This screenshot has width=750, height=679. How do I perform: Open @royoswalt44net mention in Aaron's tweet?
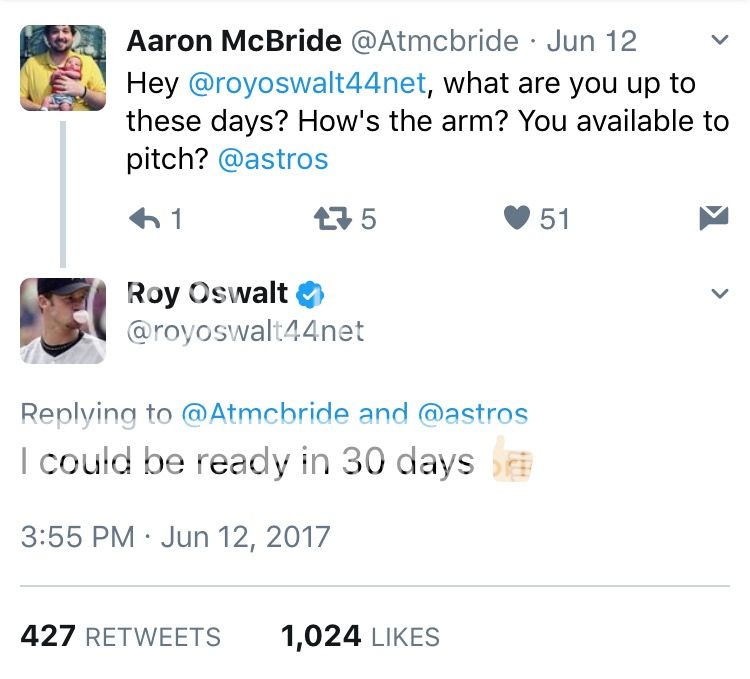pyautogui.click(x=308, y=83)
